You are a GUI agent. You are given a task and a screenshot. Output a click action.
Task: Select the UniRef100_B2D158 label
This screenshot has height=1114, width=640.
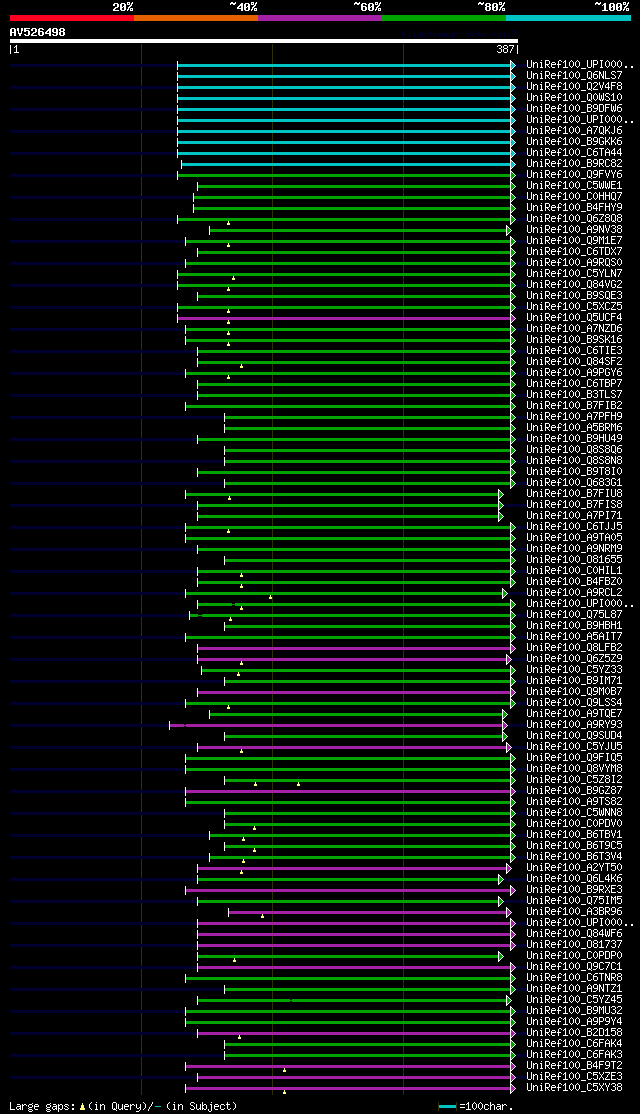point(575,1033)
